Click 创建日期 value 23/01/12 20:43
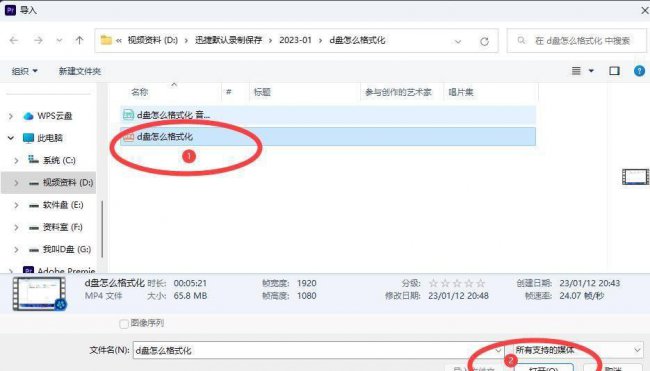This screenshot has width=650, height=371. click(x=589, y=283)
